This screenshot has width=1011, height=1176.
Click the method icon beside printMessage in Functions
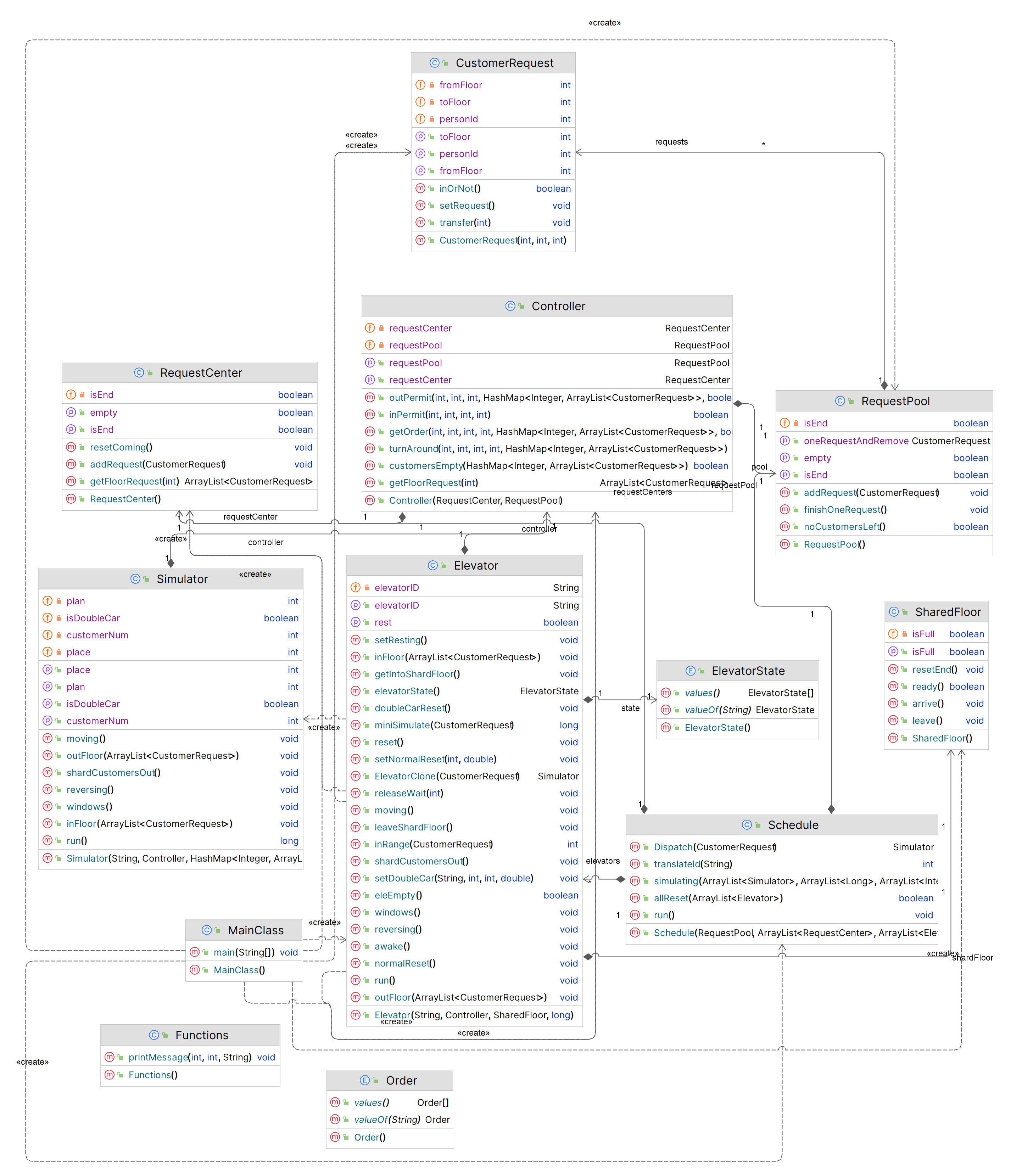pyautogui.click(x=110, y=1057)
